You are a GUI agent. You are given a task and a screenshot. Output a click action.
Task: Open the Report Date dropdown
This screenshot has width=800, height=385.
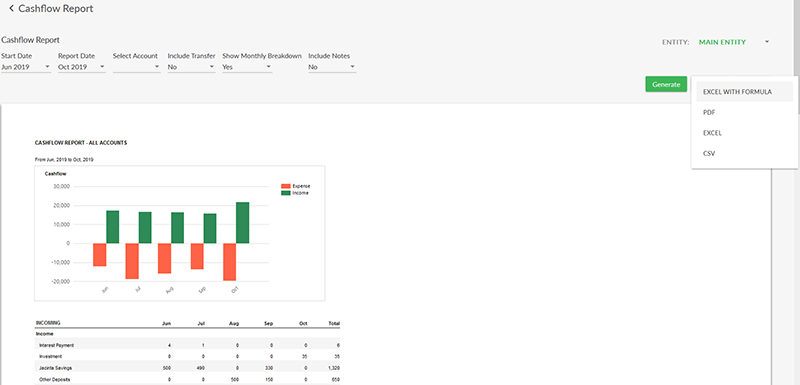tap(82, 67)
